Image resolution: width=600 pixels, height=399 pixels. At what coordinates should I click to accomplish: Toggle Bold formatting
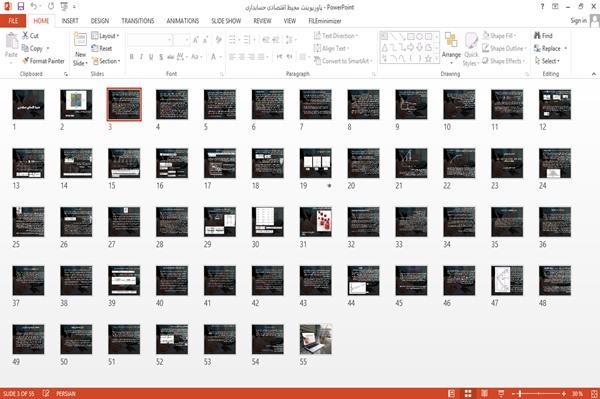(x=132, y=57)
